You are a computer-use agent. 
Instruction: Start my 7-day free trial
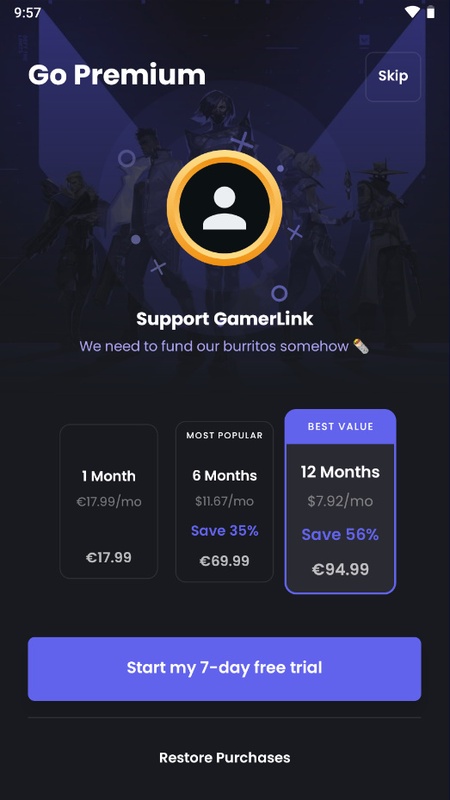point(224,668)
